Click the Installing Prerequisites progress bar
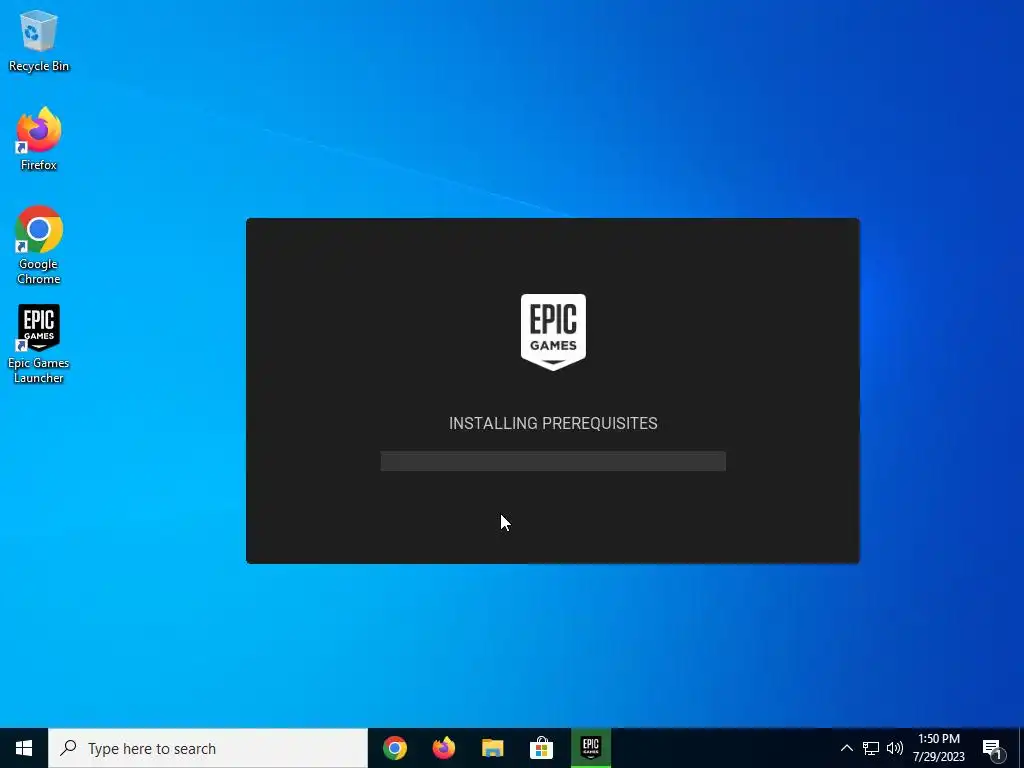1024x768 pixels. click(553, 461)
